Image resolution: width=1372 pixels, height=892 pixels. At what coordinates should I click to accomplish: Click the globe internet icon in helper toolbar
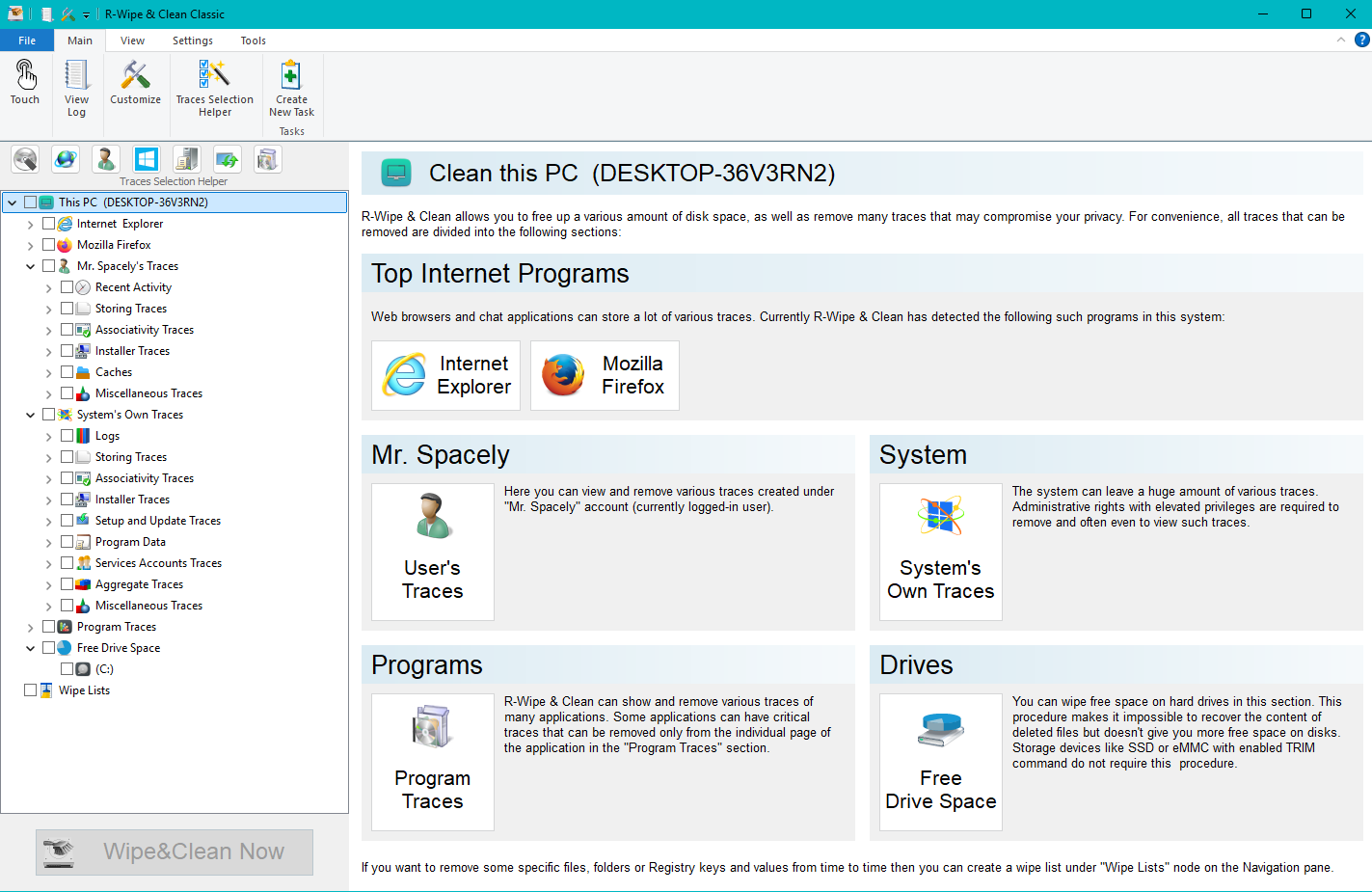tap(66, 159)
